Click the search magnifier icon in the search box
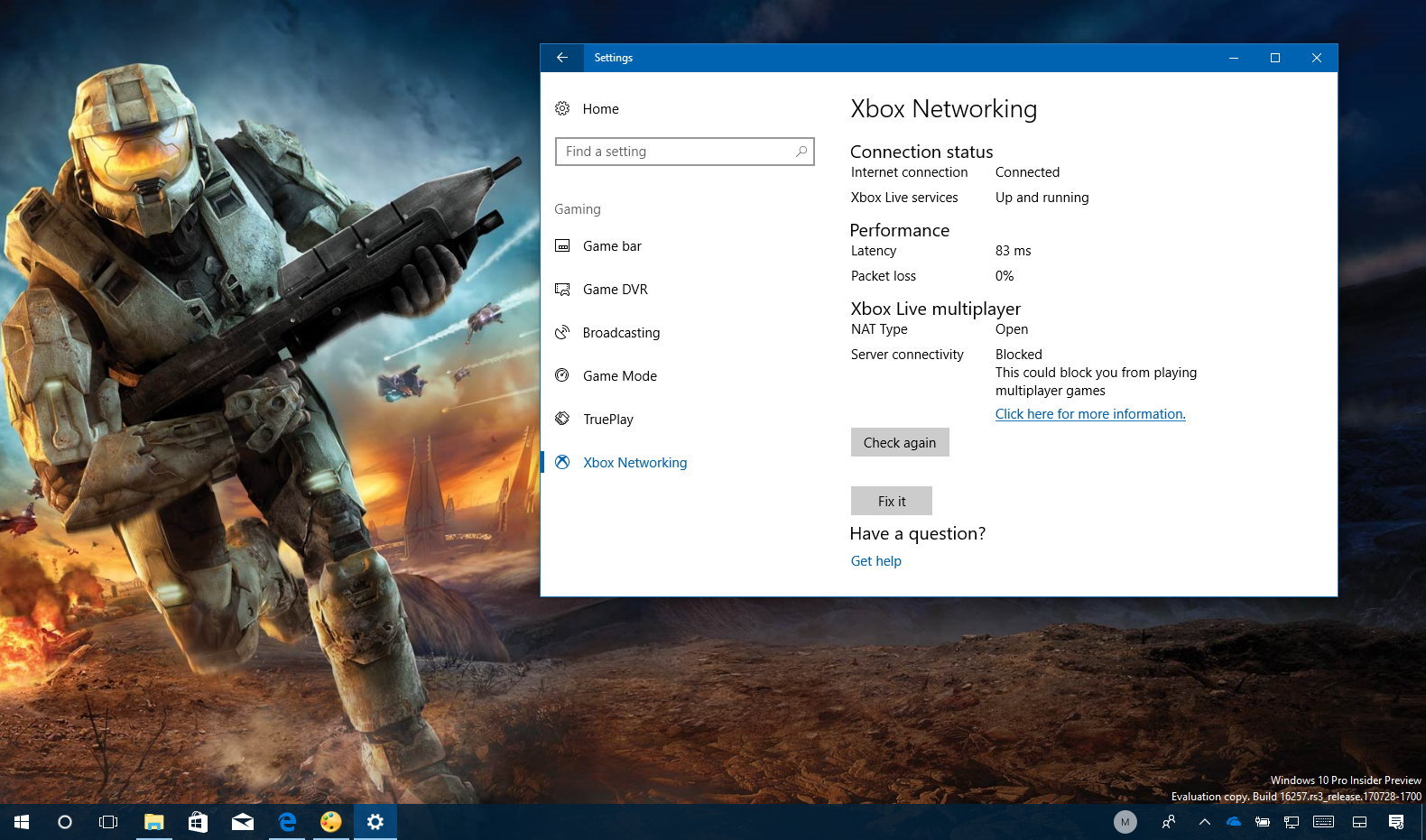 801,152
